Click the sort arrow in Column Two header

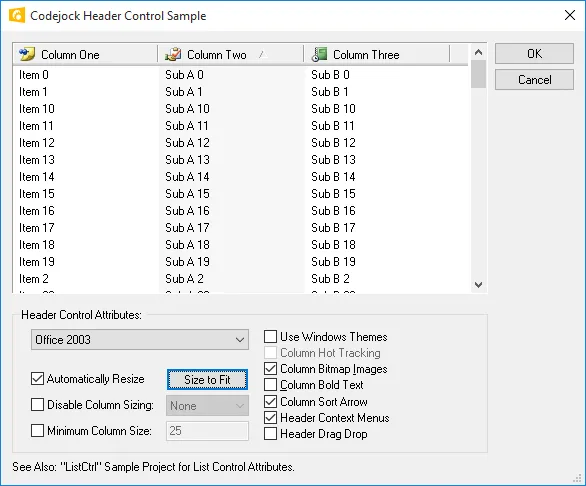[x=263, y=55]
